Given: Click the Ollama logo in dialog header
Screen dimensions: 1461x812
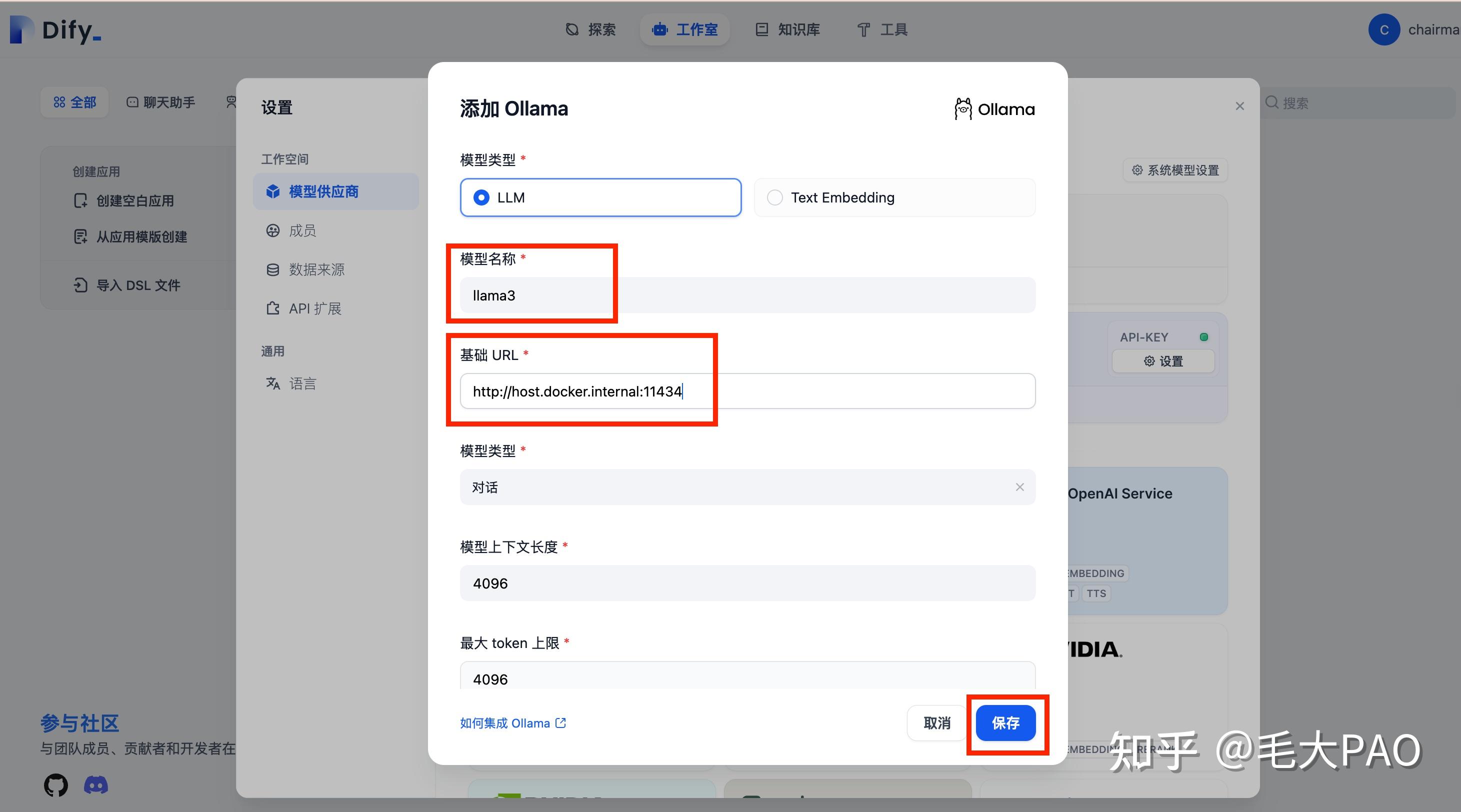Looking at the screenshot, I should point(995,109).
